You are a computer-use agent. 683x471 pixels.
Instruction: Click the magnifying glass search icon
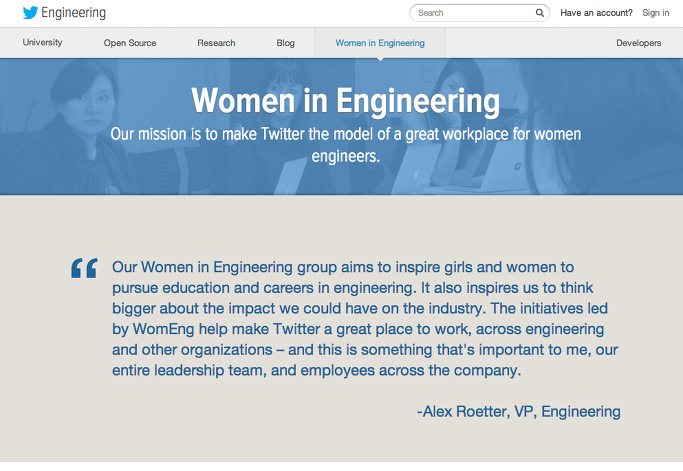point(540,13)
